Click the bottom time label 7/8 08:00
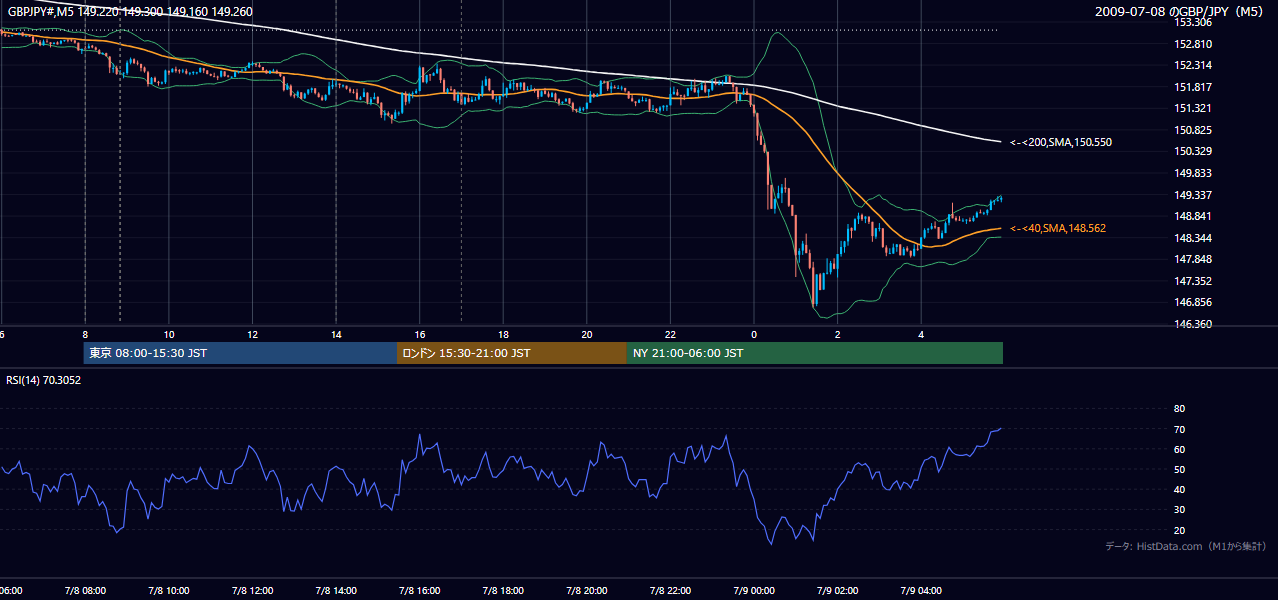This screenshot has width=1278, height=600. click(85, 591)
